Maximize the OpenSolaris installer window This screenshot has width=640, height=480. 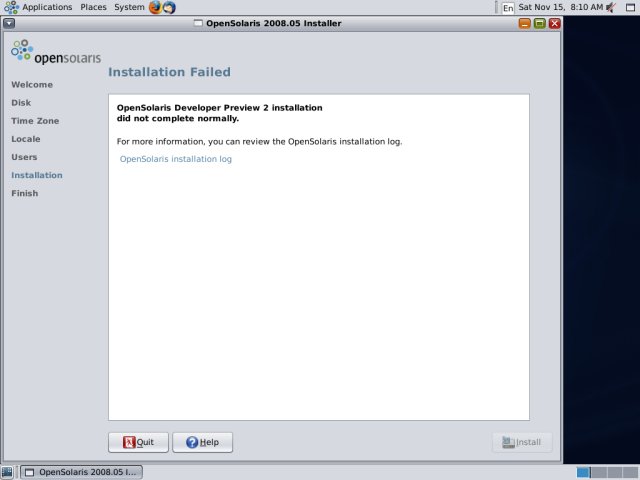pos(540,23)
